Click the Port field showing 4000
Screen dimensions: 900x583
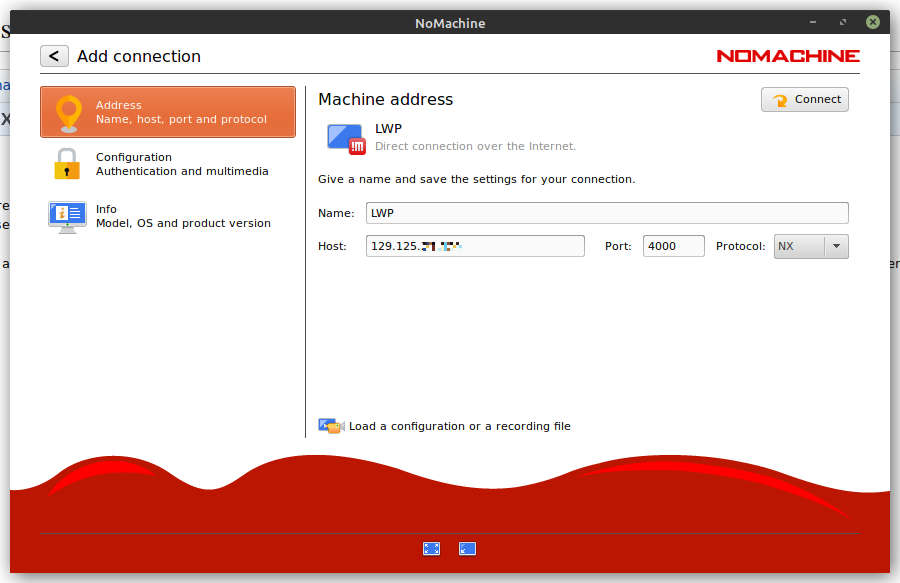[673, 246]
